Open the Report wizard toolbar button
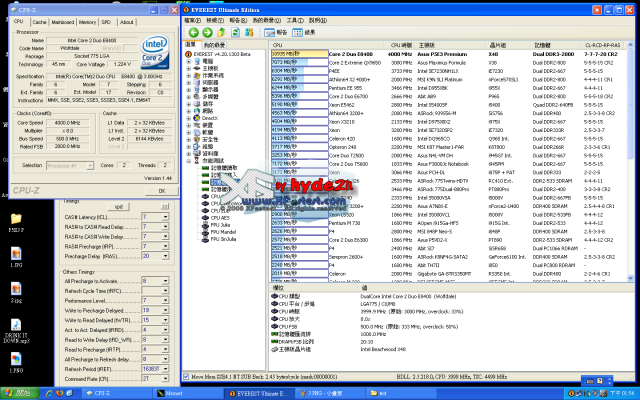 [276, 32]
